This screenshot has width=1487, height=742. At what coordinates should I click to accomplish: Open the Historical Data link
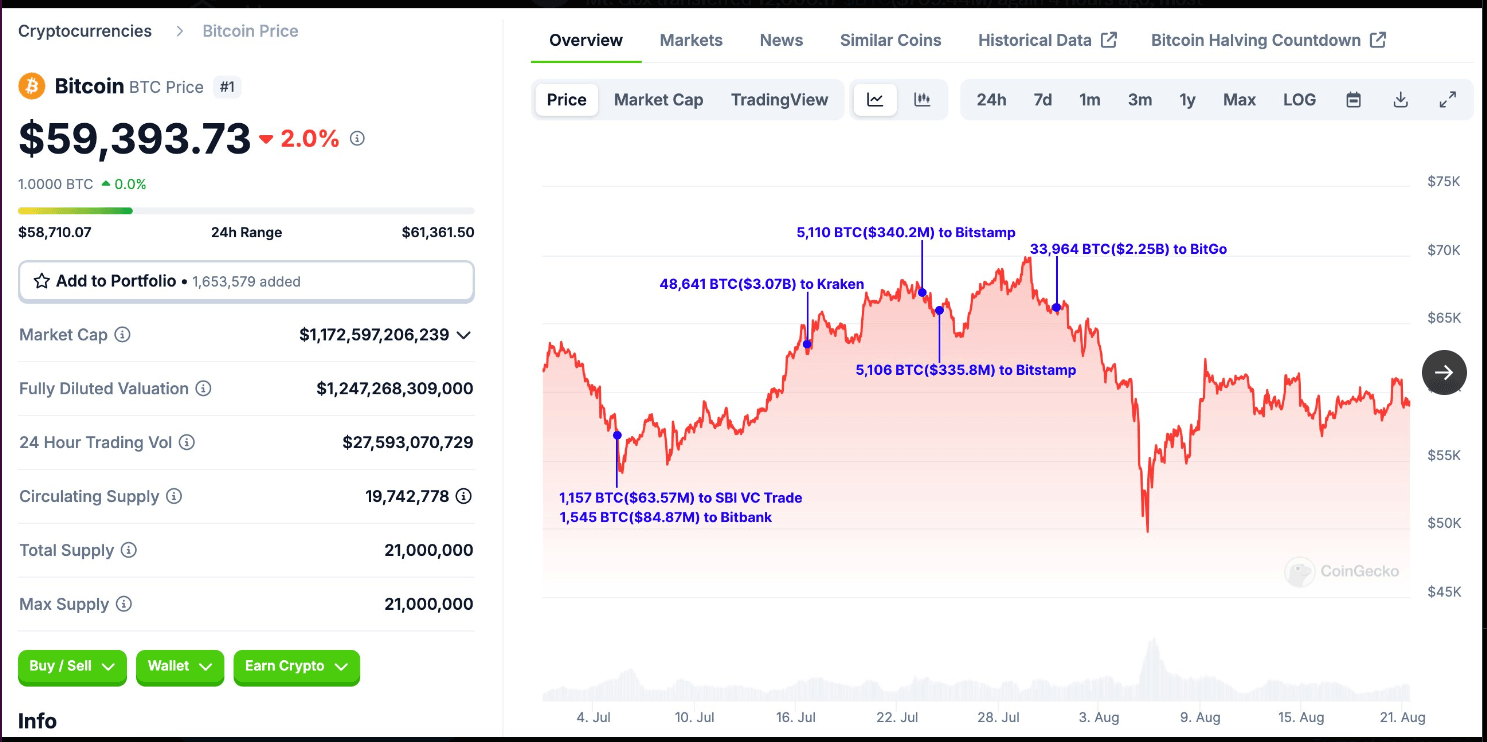pyautogui.click(x=1035, y=40)
